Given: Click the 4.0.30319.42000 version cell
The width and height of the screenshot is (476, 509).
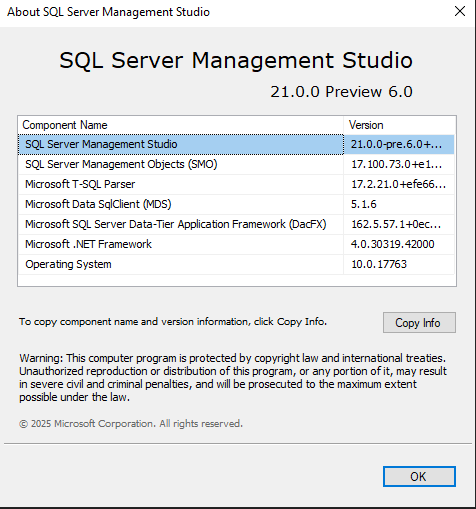Looking at the screenshot, I should click(399, 244).
